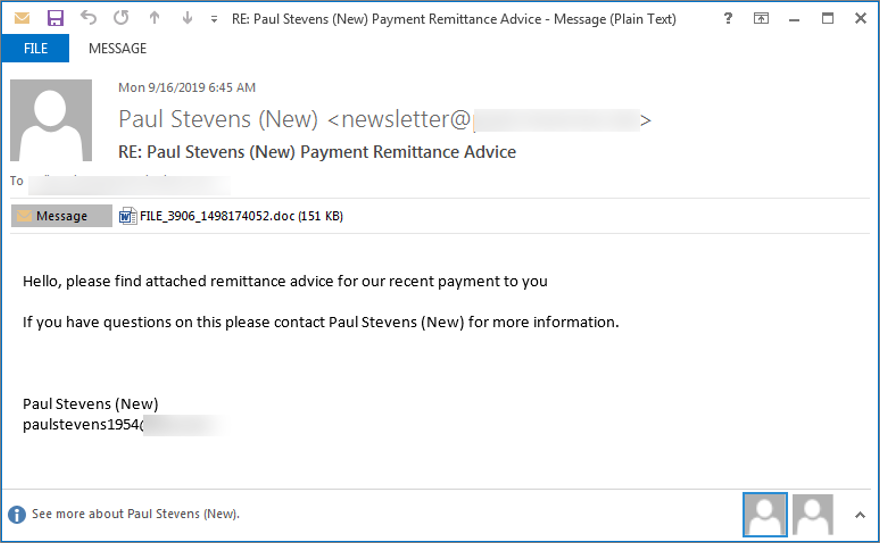Switch to the MESSAGE ribbon tab
The width and height of the screenshot is (880, 543).
[117, 48]
